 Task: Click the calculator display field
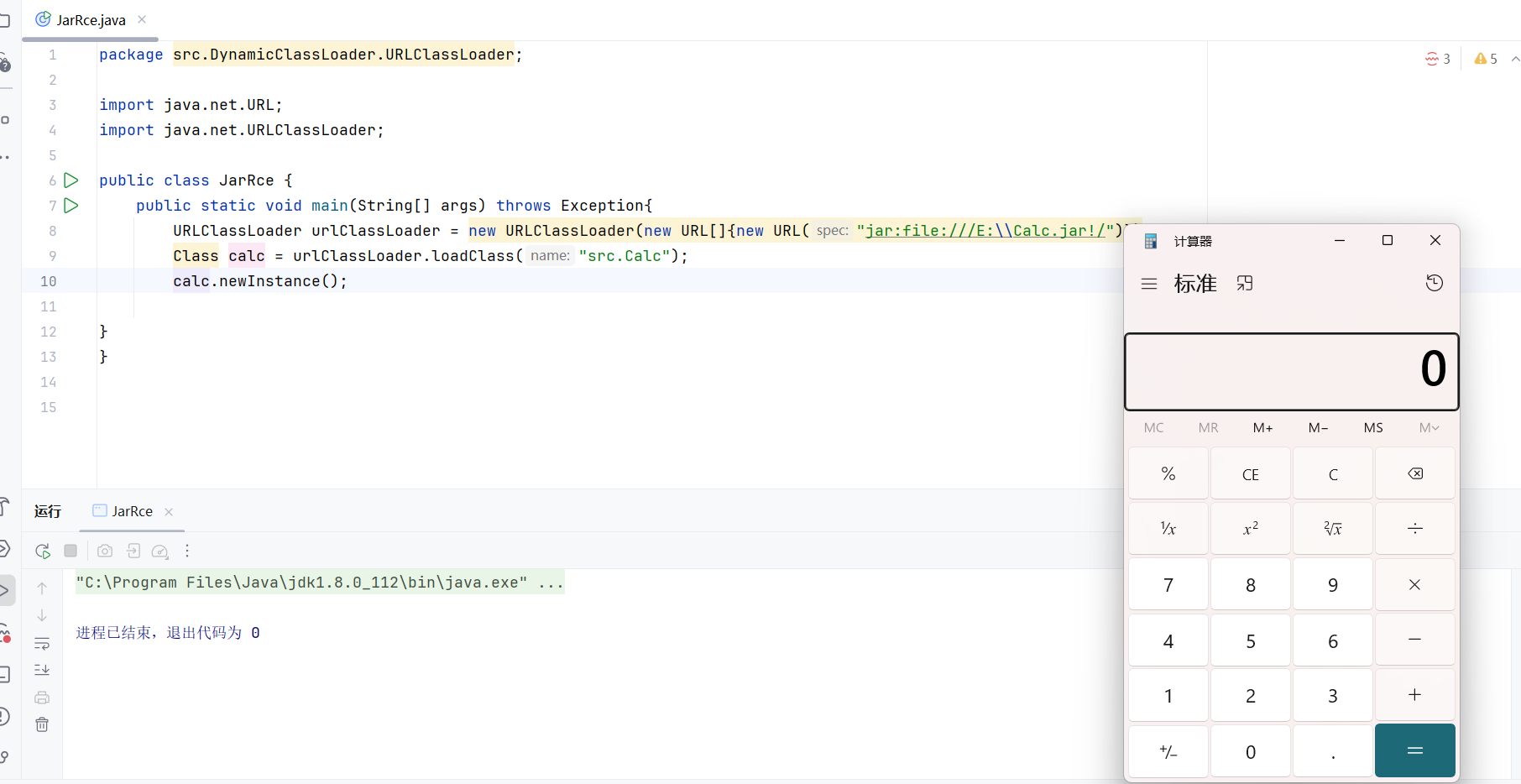click(x=1291, y=371)
